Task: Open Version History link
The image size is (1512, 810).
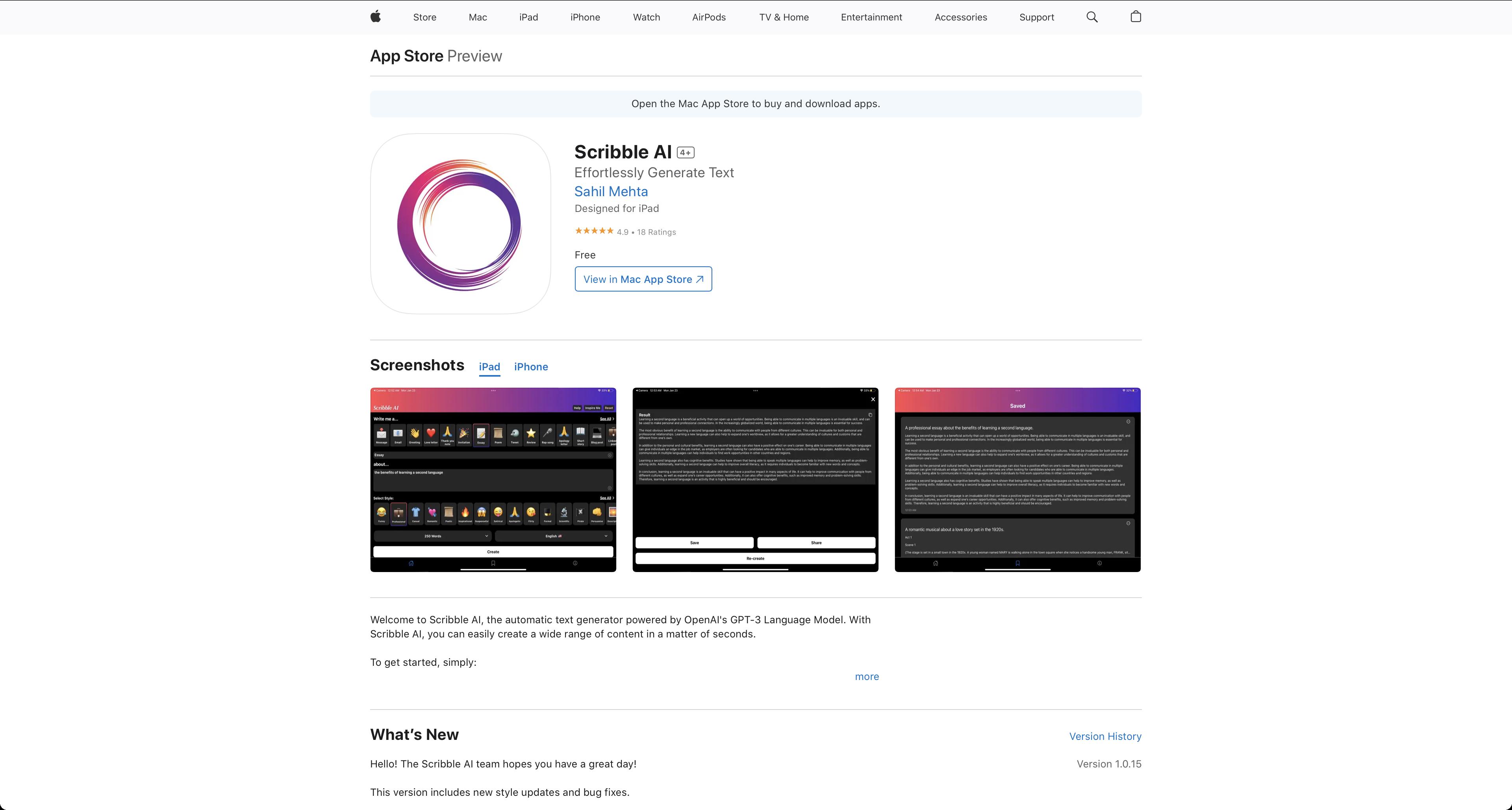Action: pos(1105,737)
